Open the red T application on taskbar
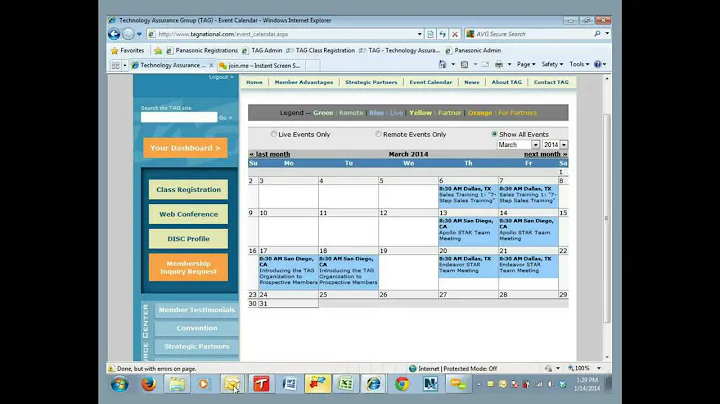Screen dimensions: 720x404 pos(261,384)
